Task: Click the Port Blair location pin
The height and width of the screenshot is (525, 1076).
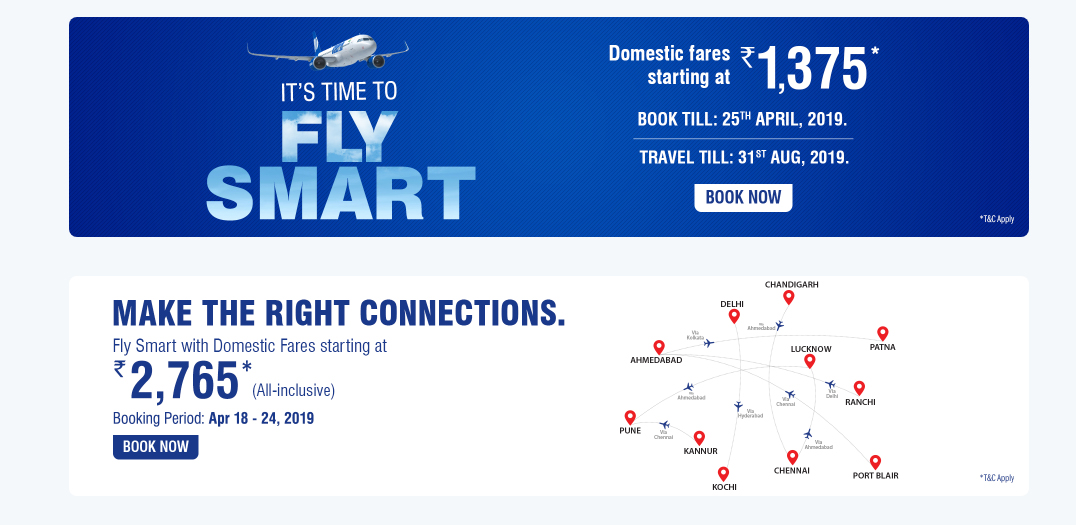Action: (x=875, y=462)
